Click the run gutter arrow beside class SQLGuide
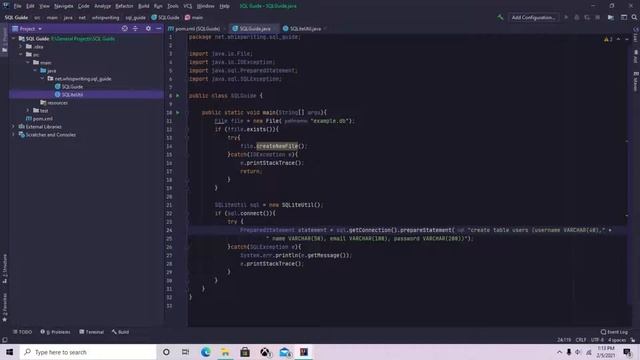Viewport: 640px width, 360px height. point(178,96)
